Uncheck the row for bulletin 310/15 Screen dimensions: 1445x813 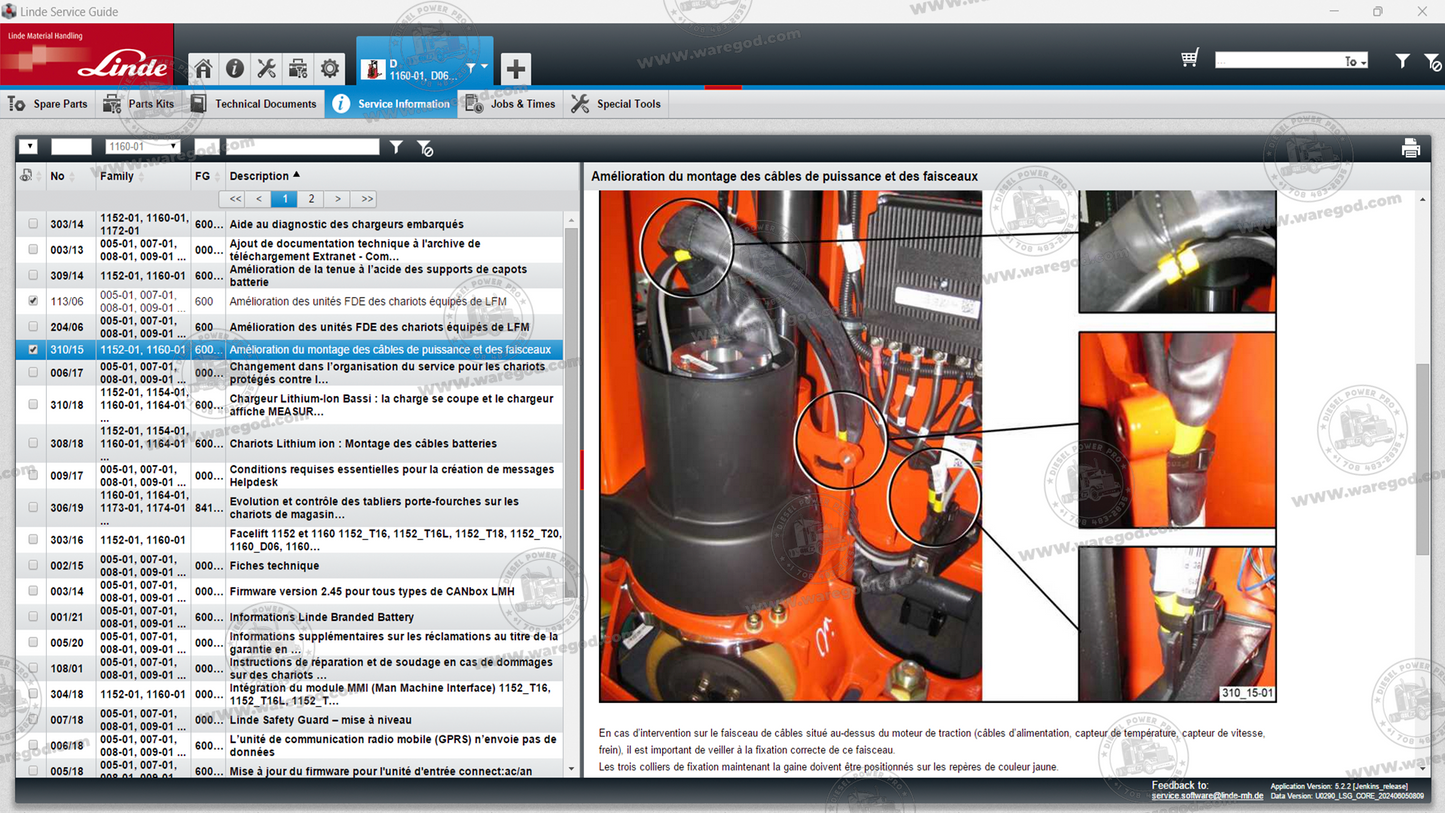(x=31, y=350)
